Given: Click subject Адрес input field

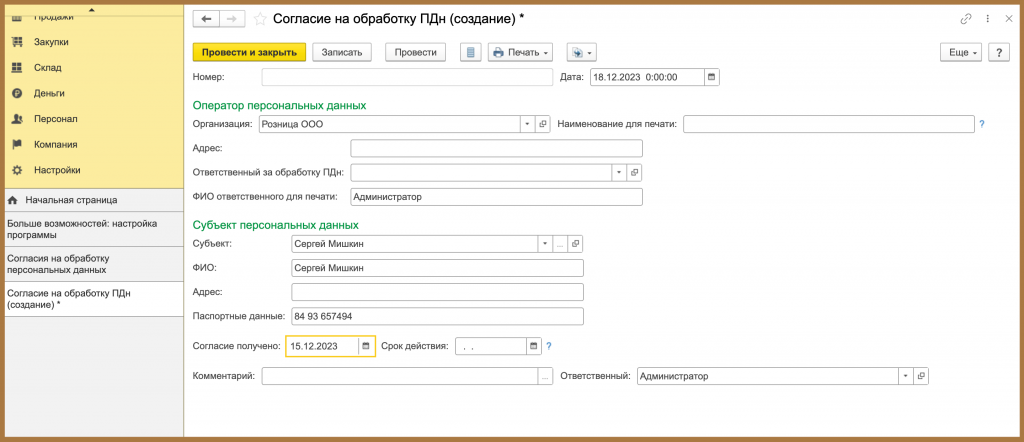Looking at the screenshot, I should [x=437, y=292].
